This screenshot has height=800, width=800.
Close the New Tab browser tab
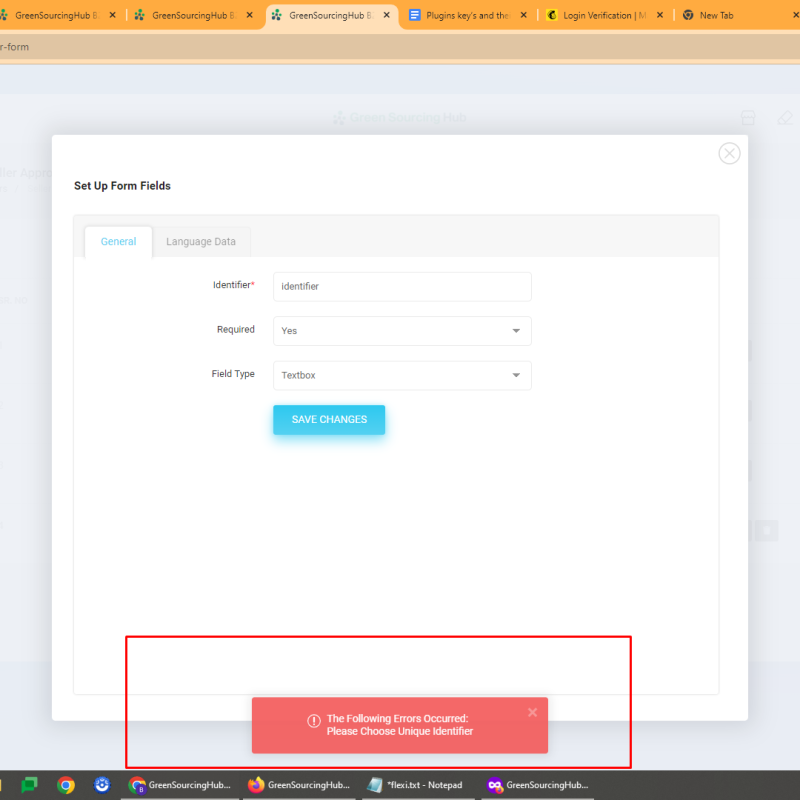[x=796, y=15]
